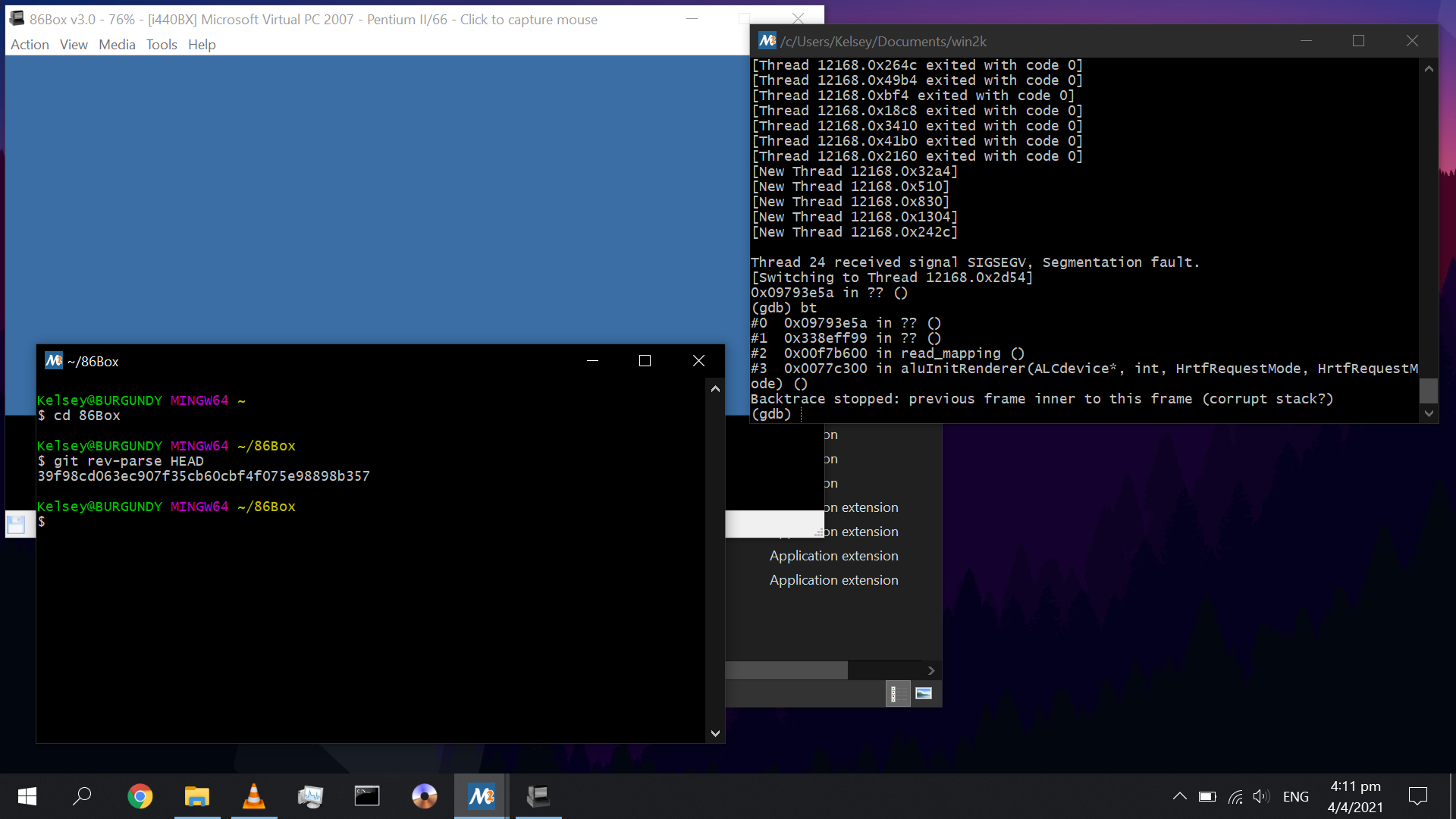Click the horizontal scrollbar in the file dialog
The image size is (1456, 819).
pos(786,670)
